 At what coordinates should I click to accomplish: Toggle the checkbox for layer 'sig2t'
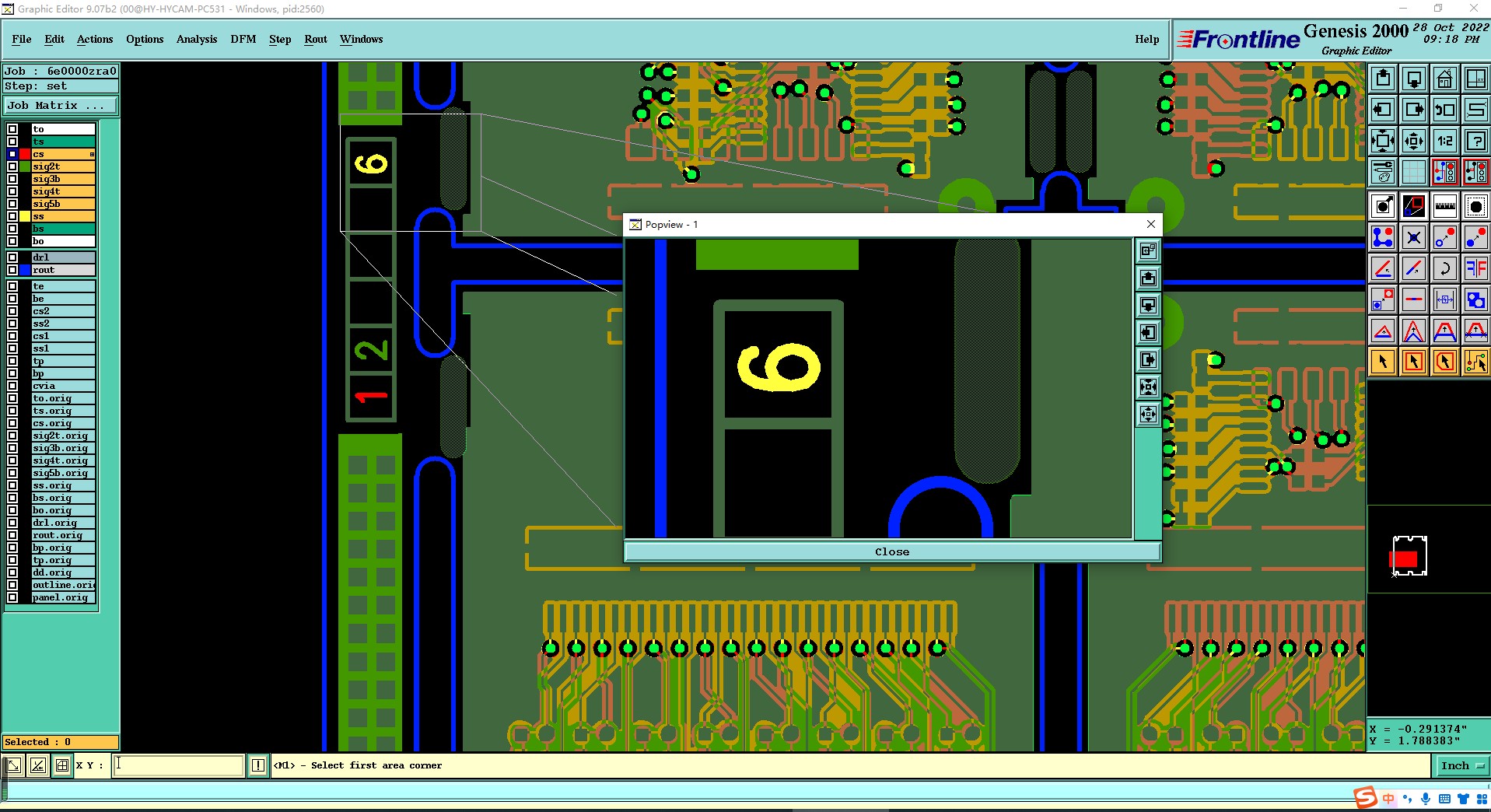click(12, 166)
